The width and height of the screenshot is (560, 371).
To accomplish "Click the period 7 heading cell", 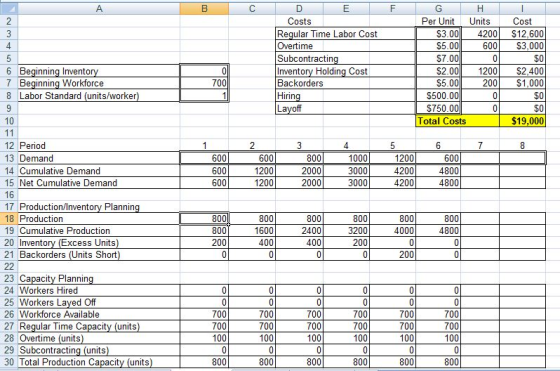I will point(480,146).
